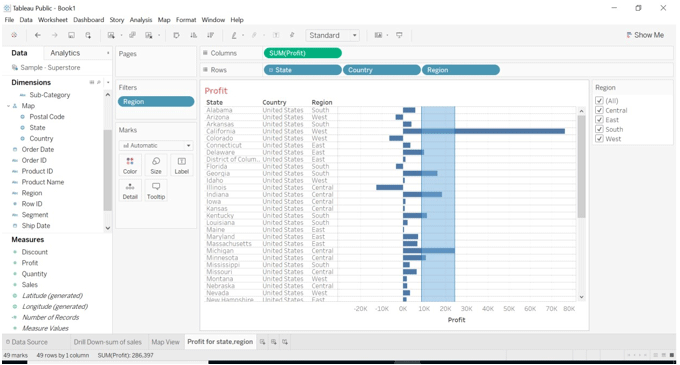Open the Tooltip marks card
The height and width of the screenshot is (365, 680).
click(x=156, y=191)
